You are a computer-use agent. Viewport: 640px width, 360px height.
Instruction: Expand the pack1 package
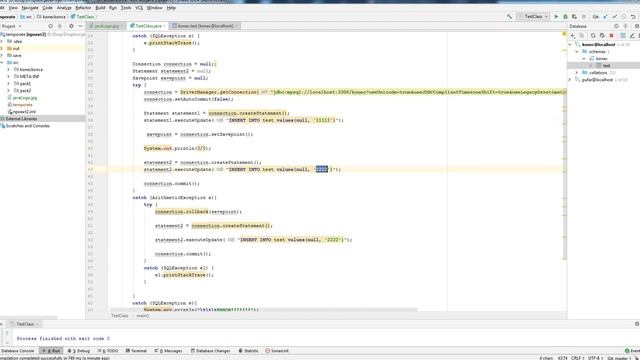(x=9, y=83)
